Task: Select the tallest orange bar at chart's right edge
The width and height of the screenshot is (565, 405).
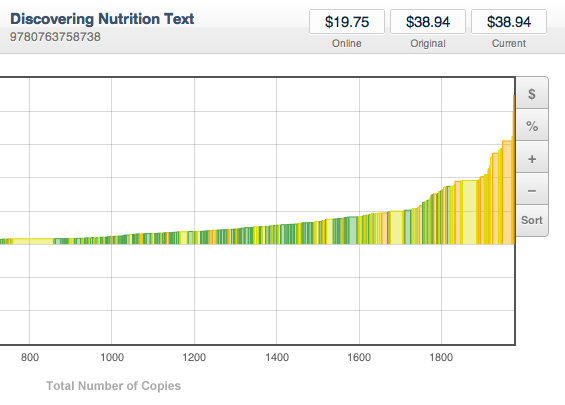Action: (514, 169)
